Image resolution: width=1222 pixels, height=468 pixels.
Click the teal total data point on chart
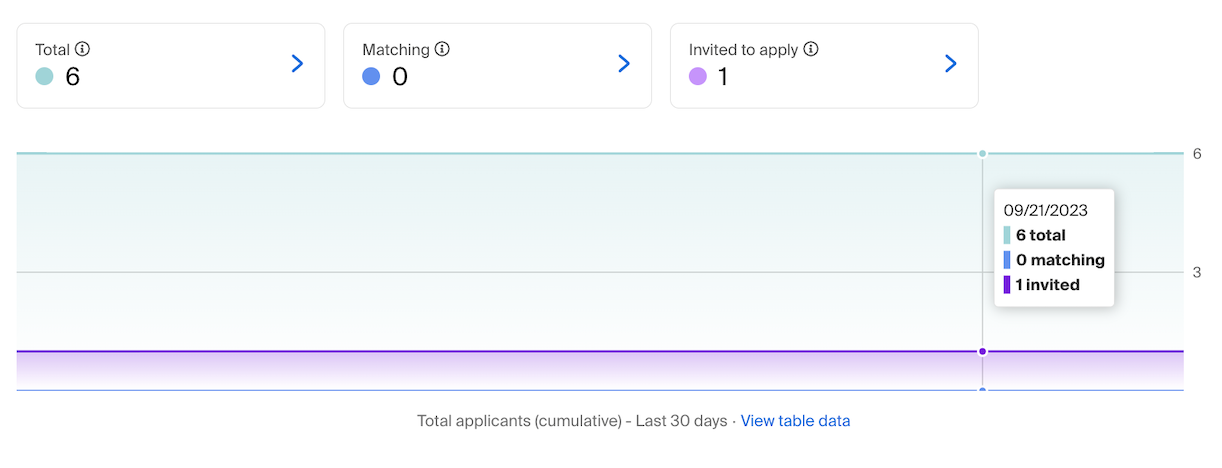click(983, 153)
